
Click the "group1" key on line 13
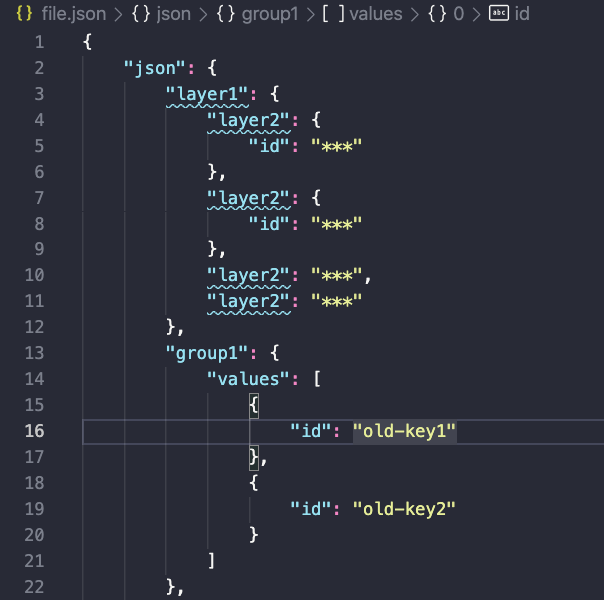(x=206, y=353)
